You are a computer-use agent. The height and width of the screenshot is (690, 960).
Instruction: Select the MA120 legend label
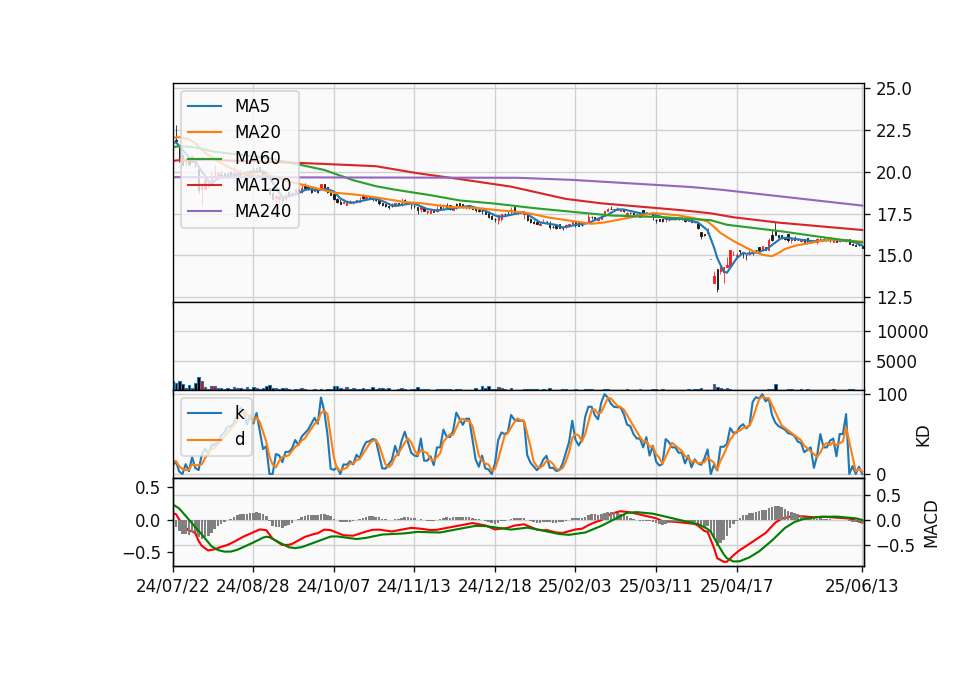tap(263, 184)
